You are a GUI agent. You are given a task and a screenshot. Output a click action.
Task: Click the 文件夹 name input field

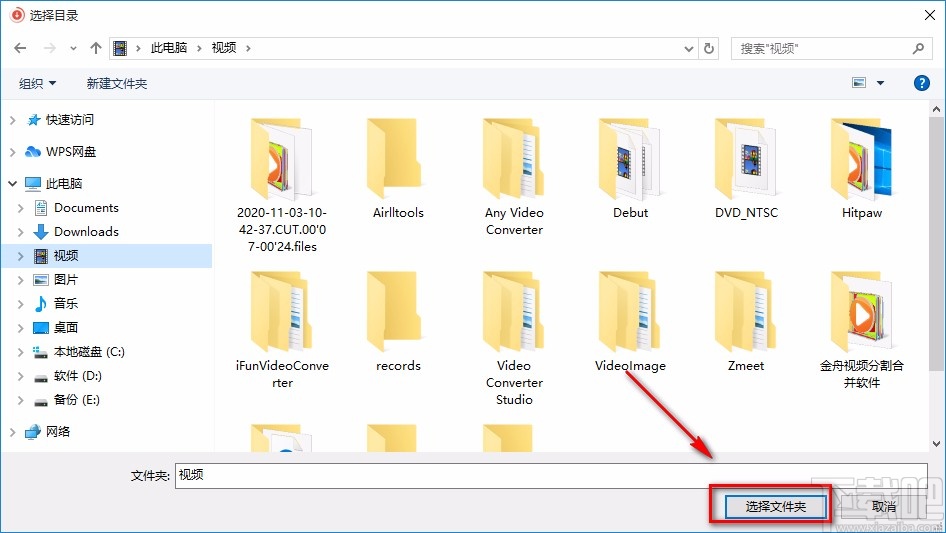[551, 476]
